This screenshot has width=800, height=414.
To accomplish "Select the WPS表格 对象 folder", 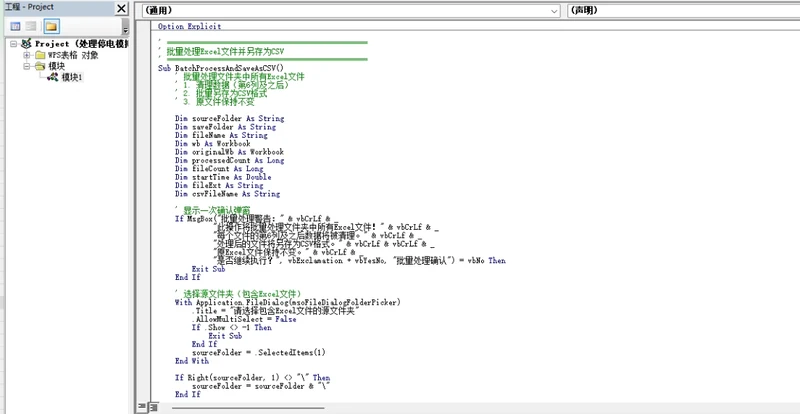I will click(x=73, y=55).
